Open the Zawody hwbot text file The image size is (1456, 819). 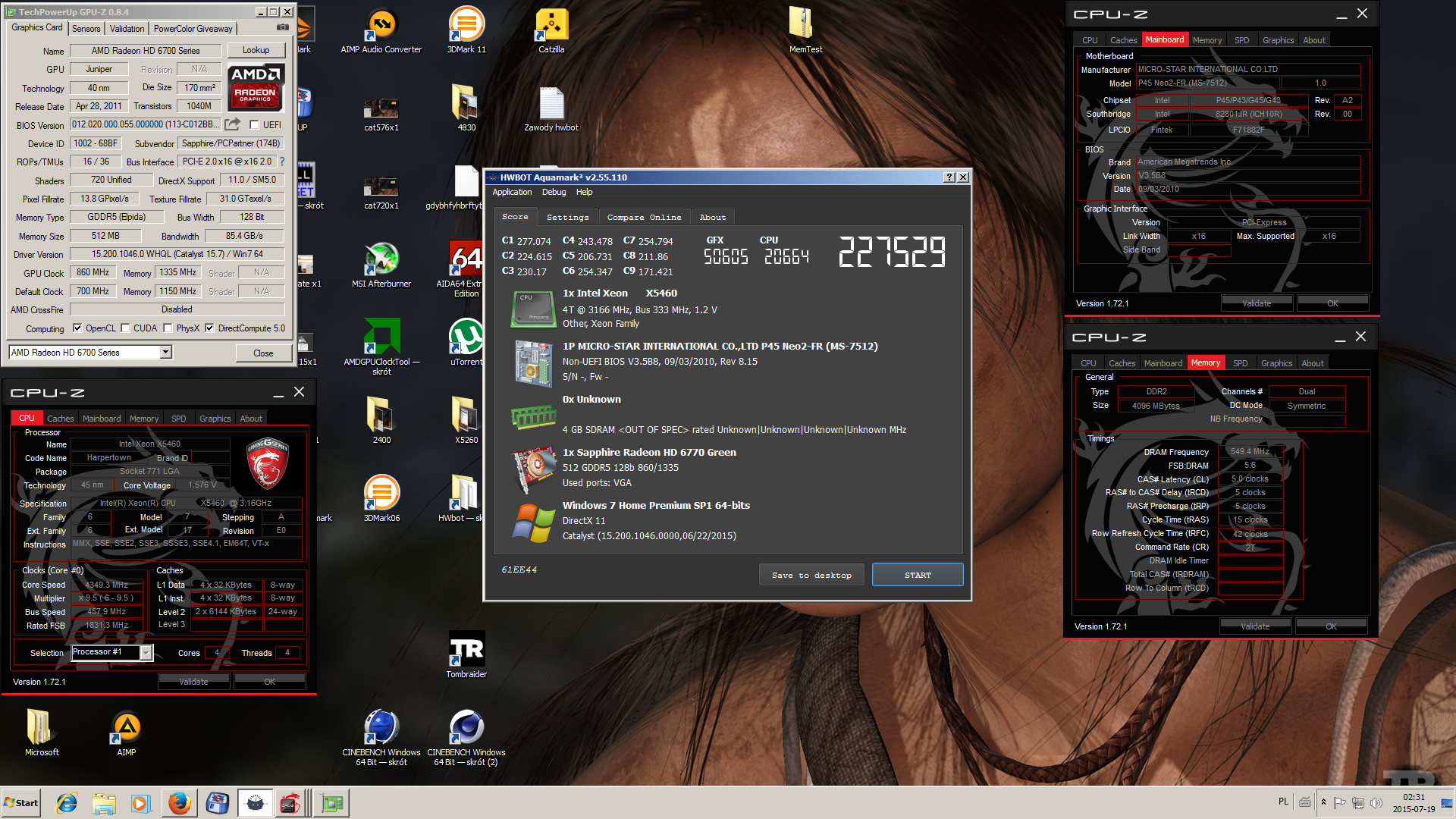tap(551, 109)
